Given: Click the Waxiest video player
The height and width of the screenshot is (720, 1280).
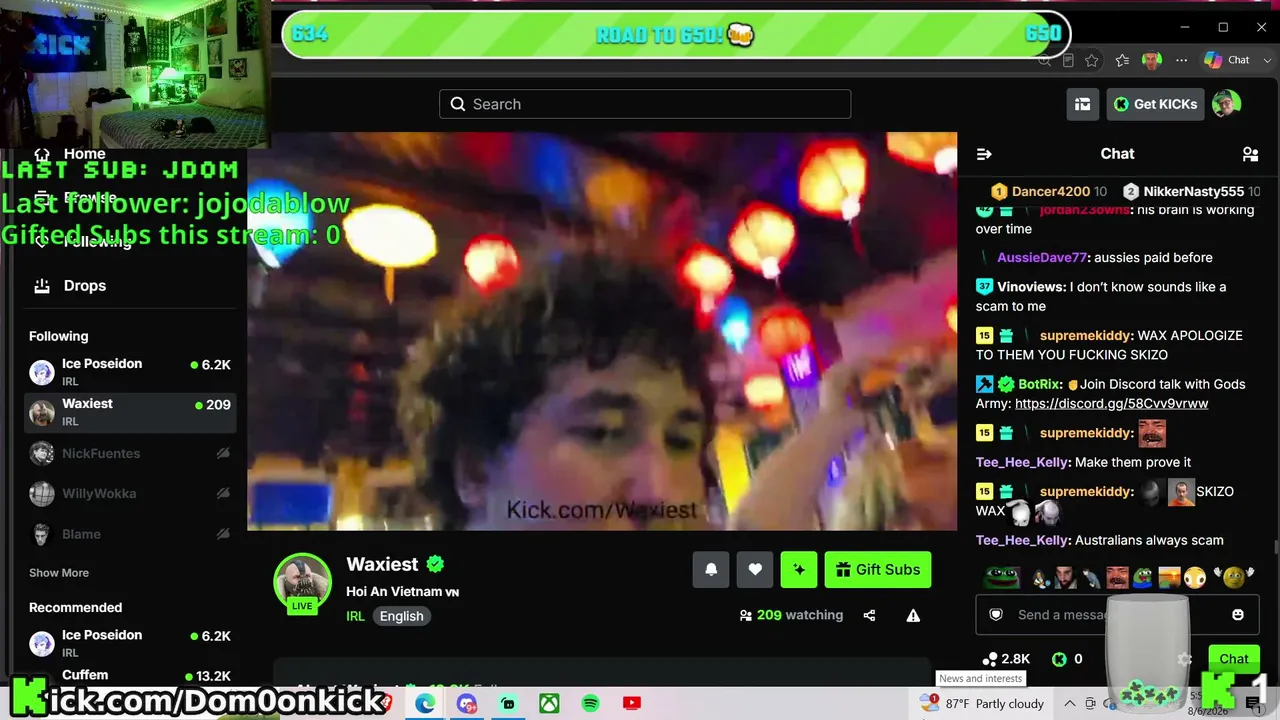Looking at the screenshot, I should pyautogui.click(x=602, y=331).
